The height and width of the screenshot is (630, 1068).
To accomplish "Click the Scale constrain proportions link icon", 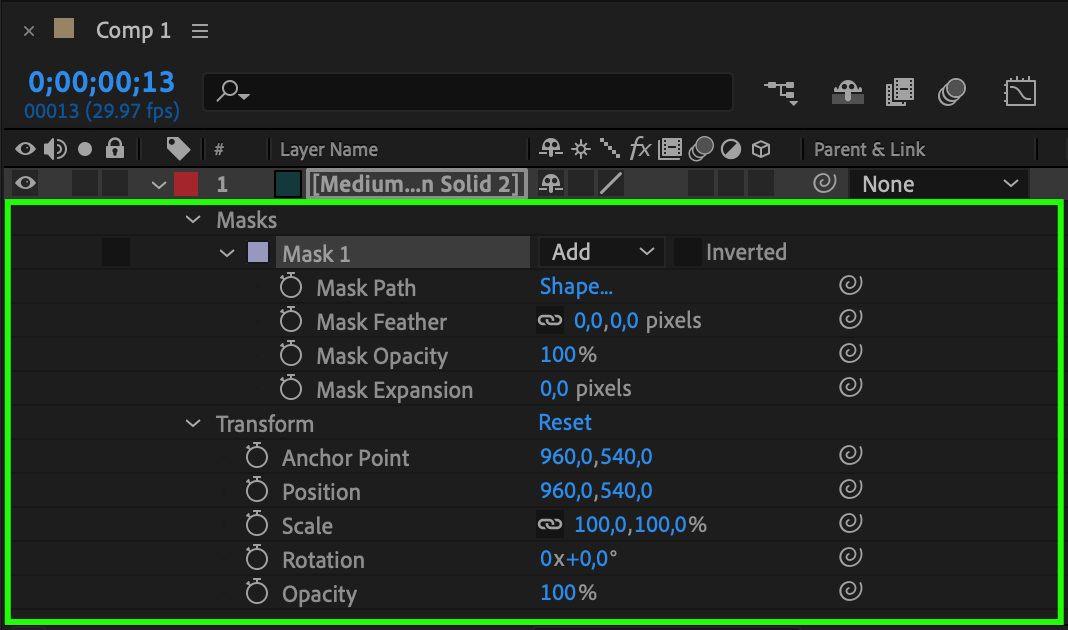I will 550,525.
